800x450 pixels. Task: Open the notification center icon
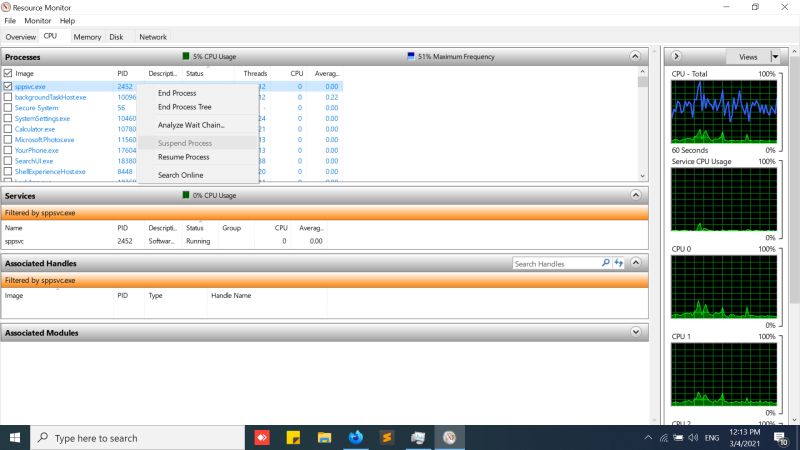(781, 438)
